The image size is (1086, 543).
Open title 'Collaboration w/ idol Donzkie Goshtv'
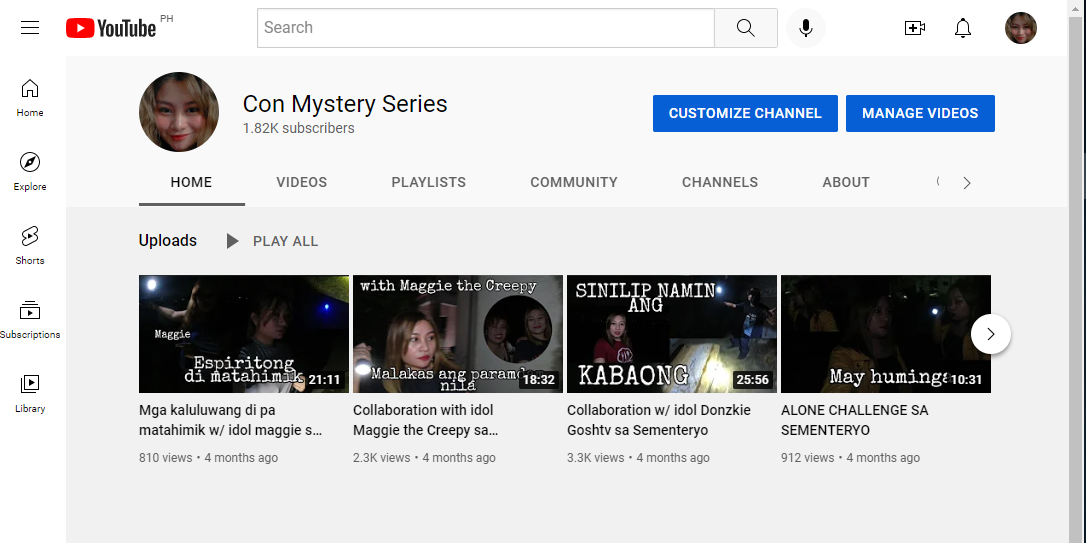(x=659, y=420)
